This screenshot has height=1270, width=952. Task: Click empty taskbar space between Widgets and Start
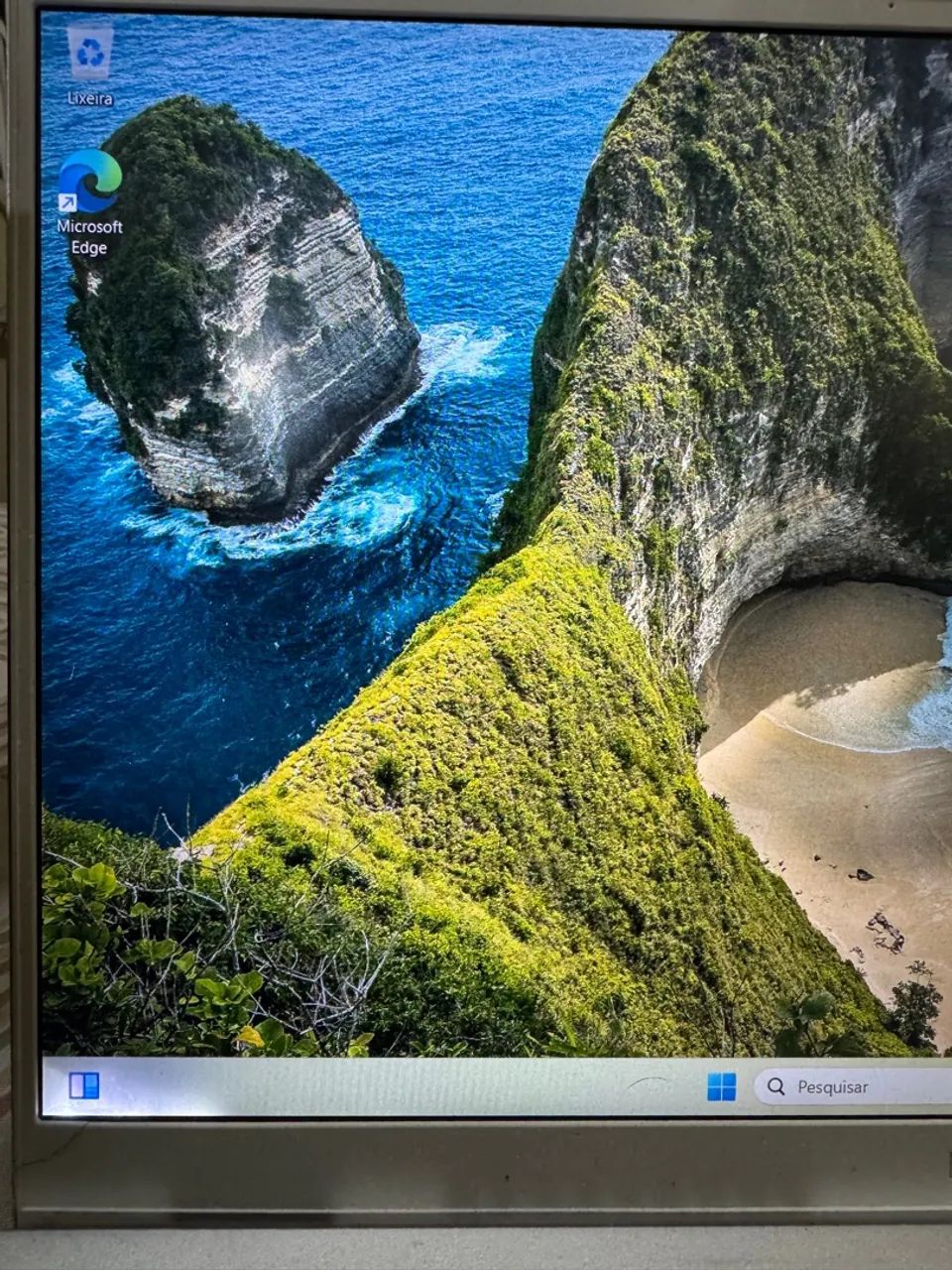397,1086
